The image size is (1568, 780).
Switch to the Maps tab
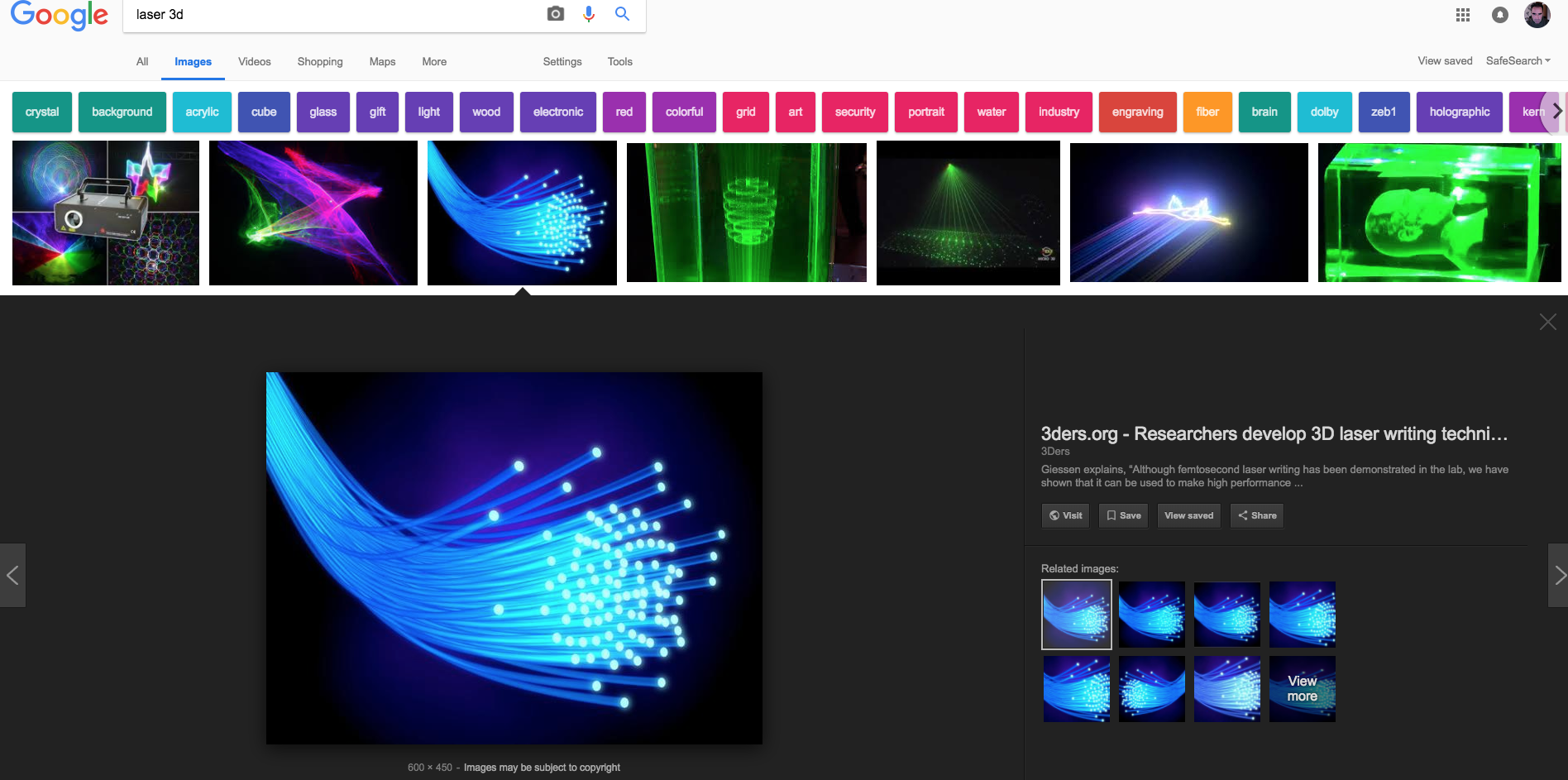coord(382,62)
